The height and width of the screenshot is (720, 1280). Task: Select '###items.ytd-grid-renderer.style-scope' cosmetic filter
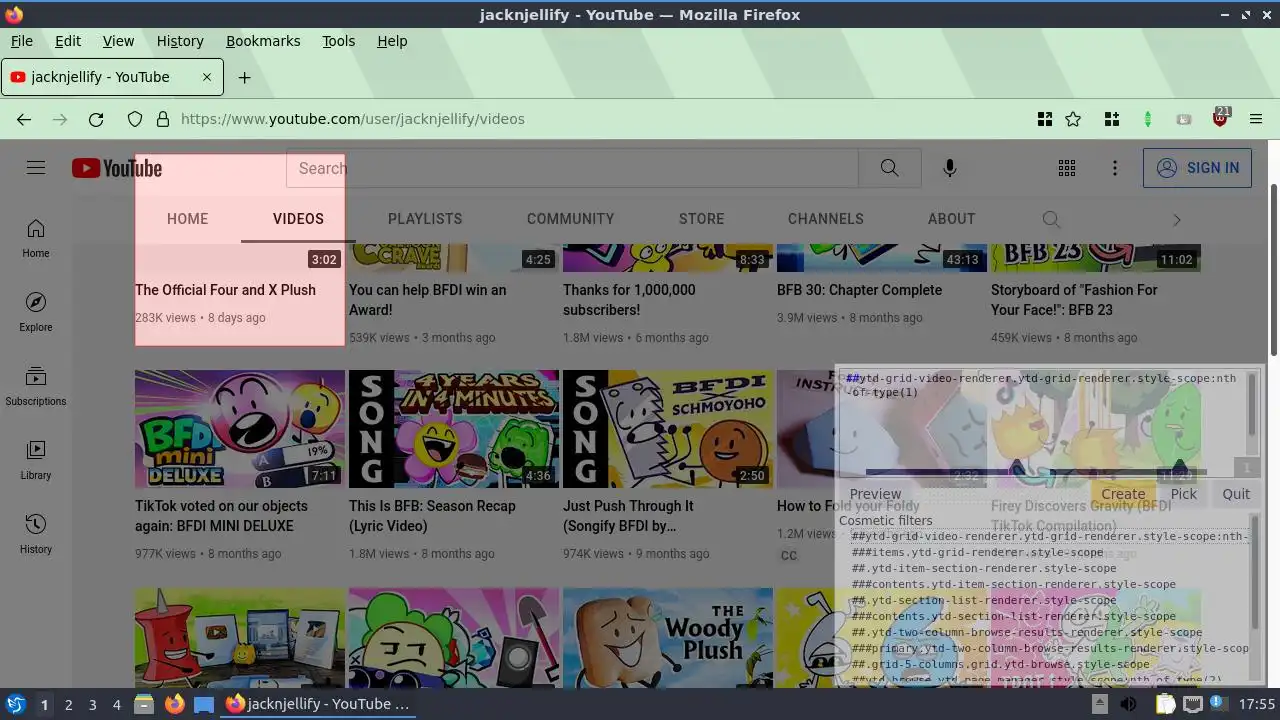[x=978, y=552]
